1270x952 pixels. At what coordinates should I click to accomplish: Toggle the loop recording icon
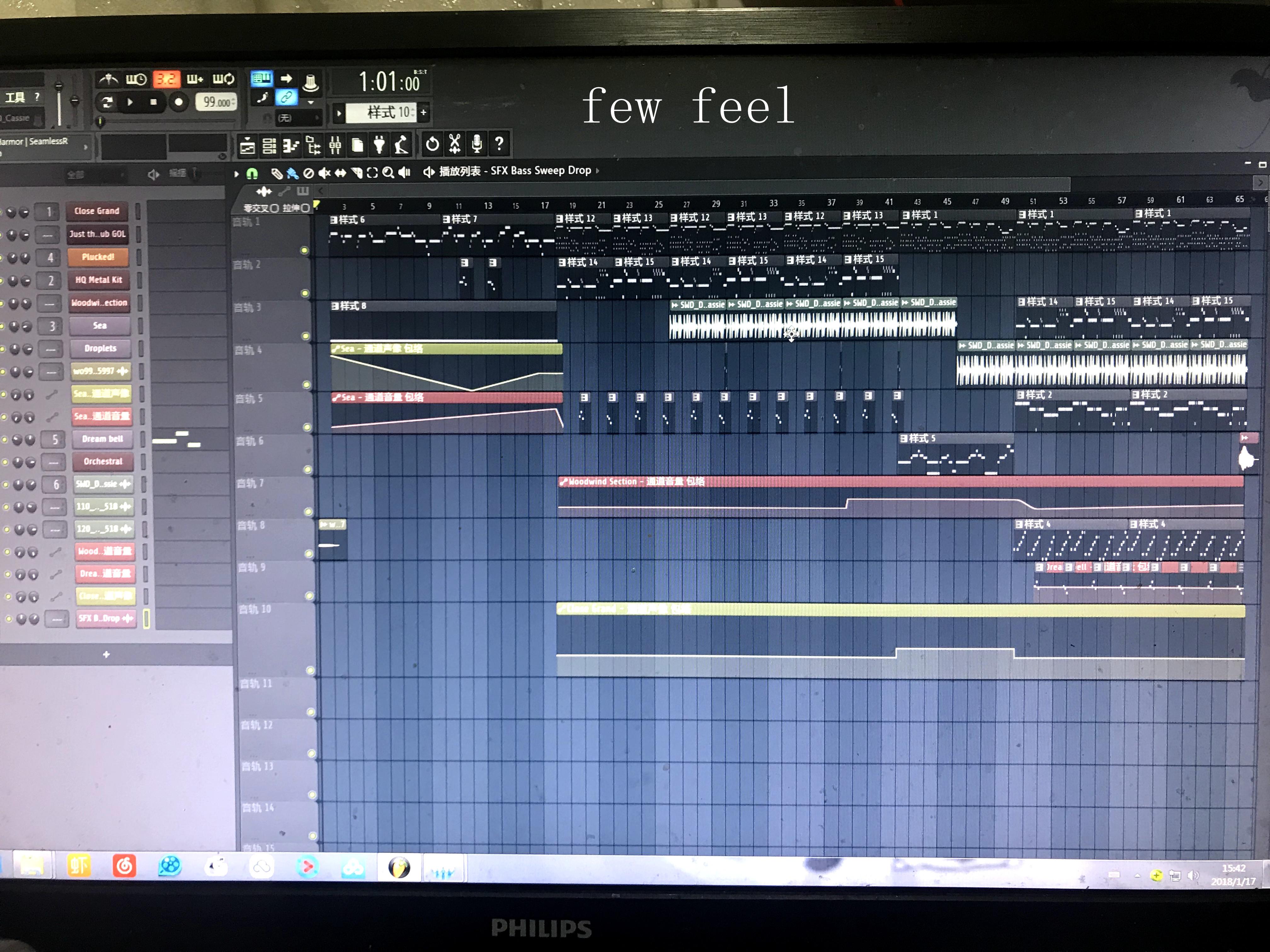pyautogui.click(x=223, y=79)
